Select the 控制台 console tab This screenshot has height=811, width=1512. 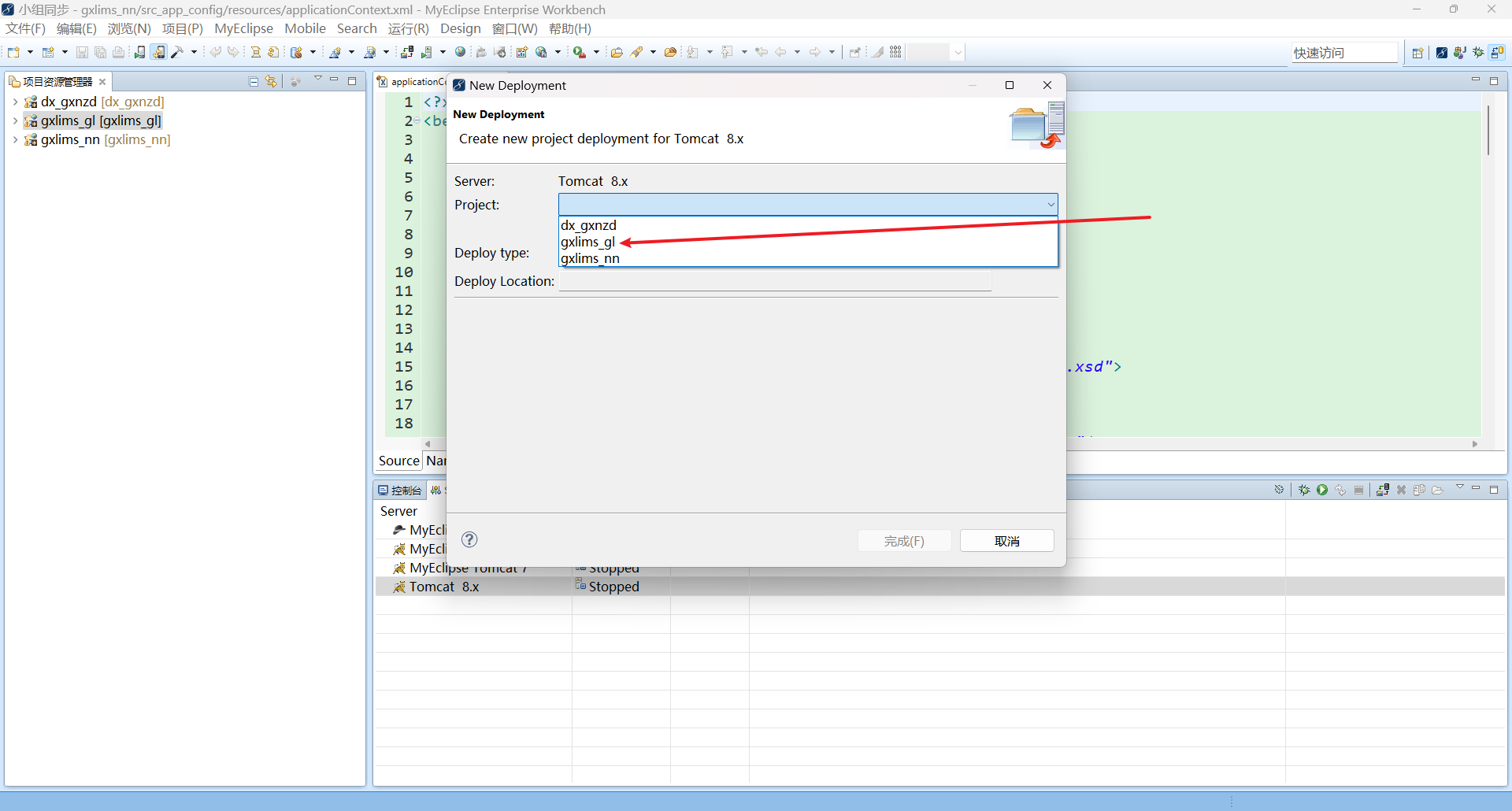[400, 490]
